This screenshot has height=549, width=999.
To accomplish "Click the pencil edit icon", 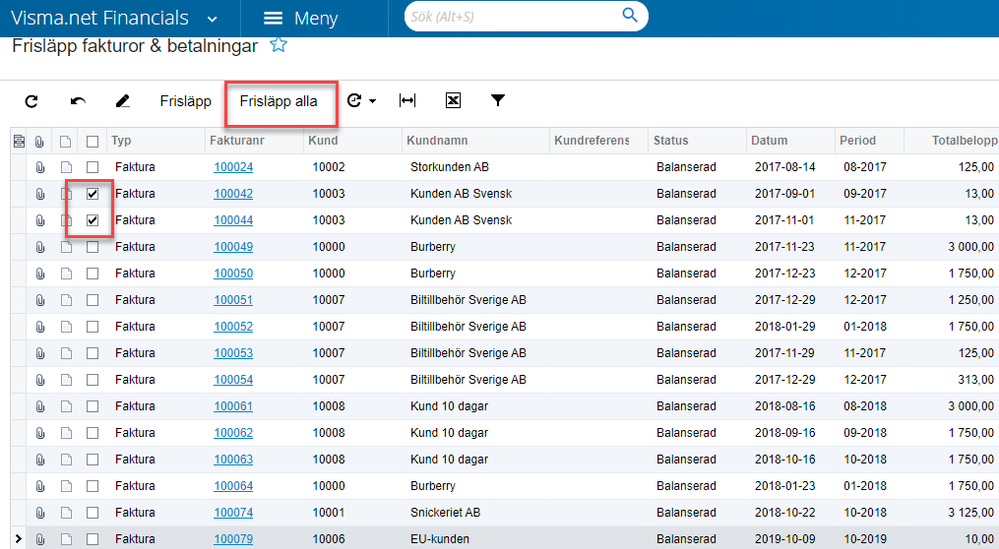I will [123, 101].
